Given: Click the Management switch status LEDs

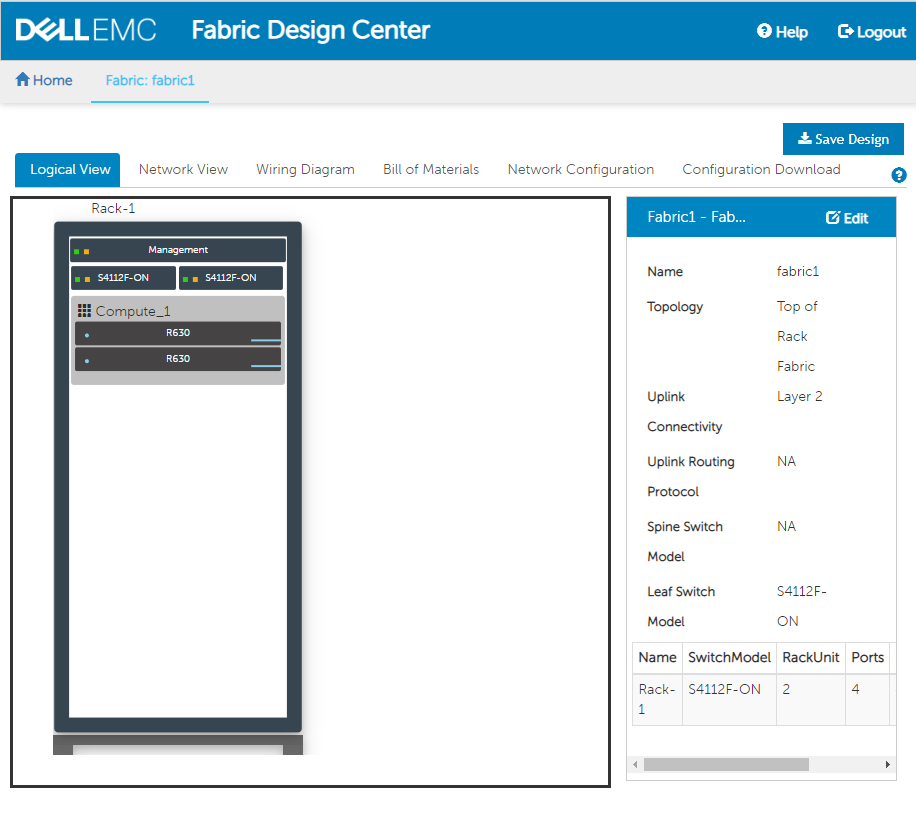Looking at the screenshot, I should click(x=81, y=251).
